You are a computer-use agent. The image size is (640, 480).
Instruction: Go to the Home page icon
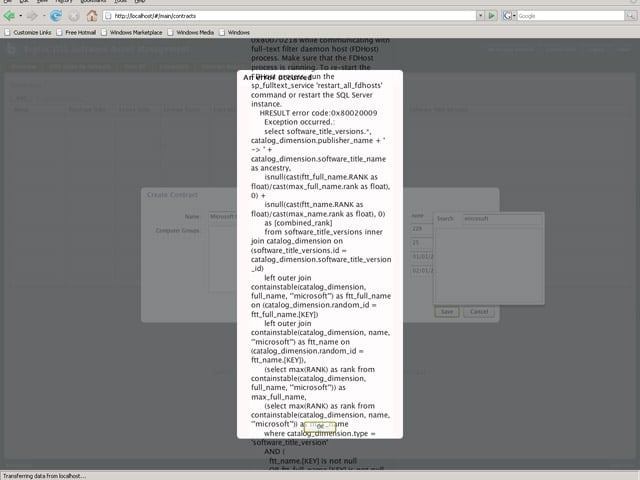point(92,16)
